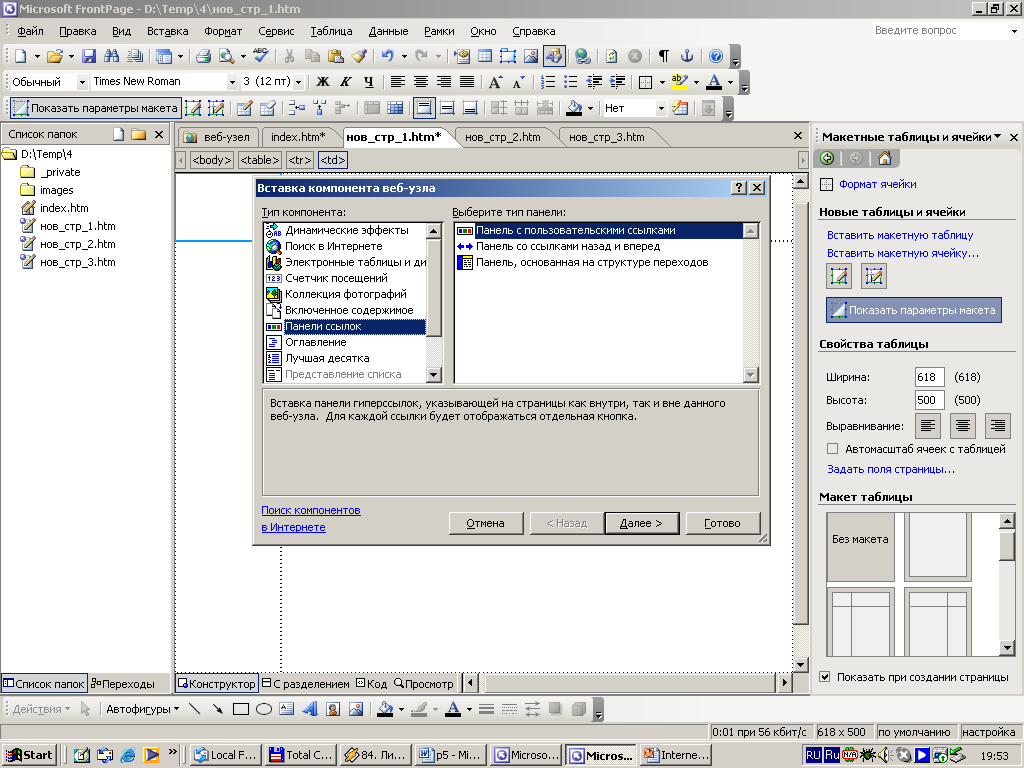Click the Ширина width input field
Screen dimensions: 1024x768
click(x=929, y=377)
